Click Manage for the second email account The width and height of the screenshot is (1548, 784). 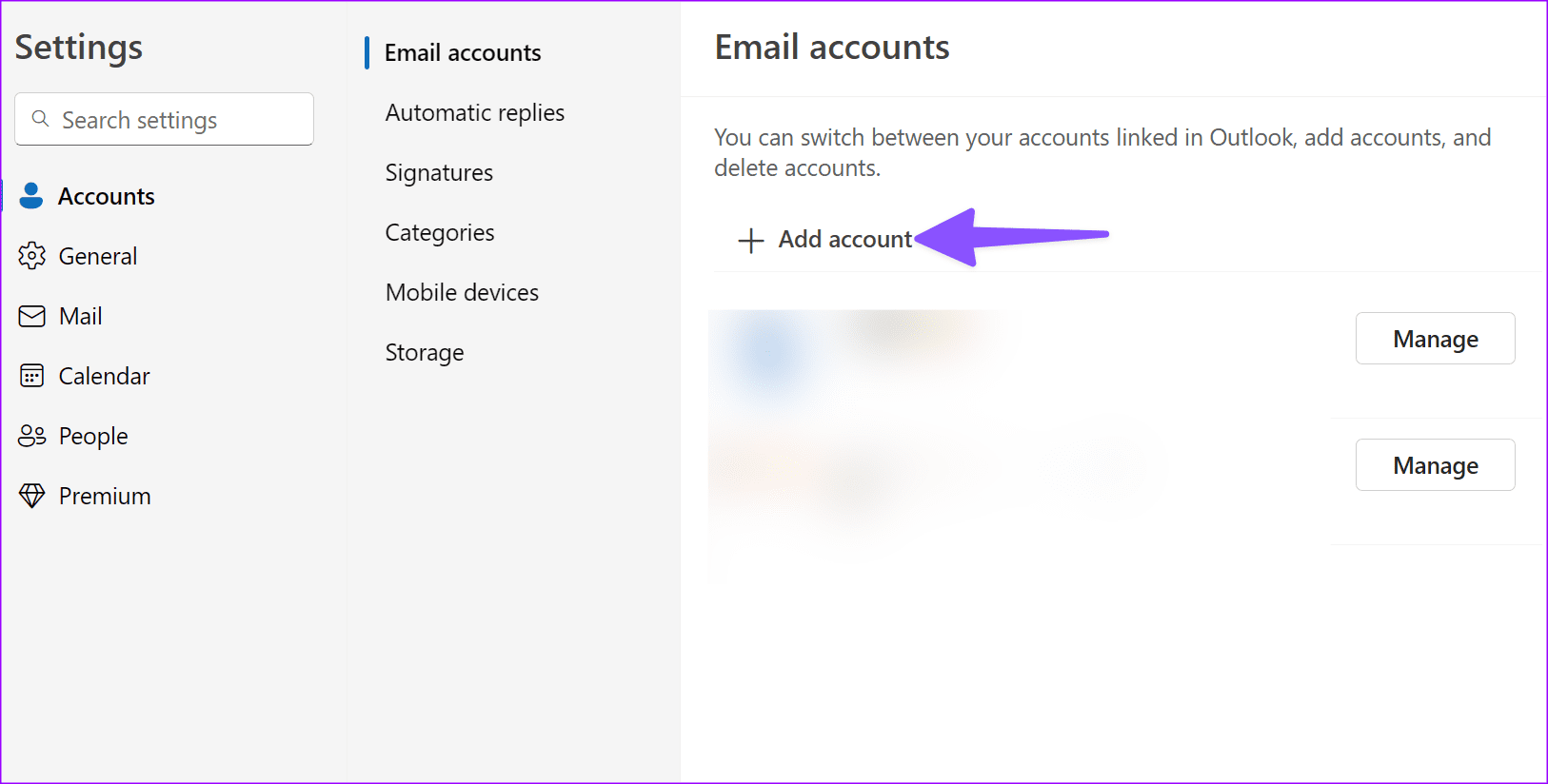1435,464
